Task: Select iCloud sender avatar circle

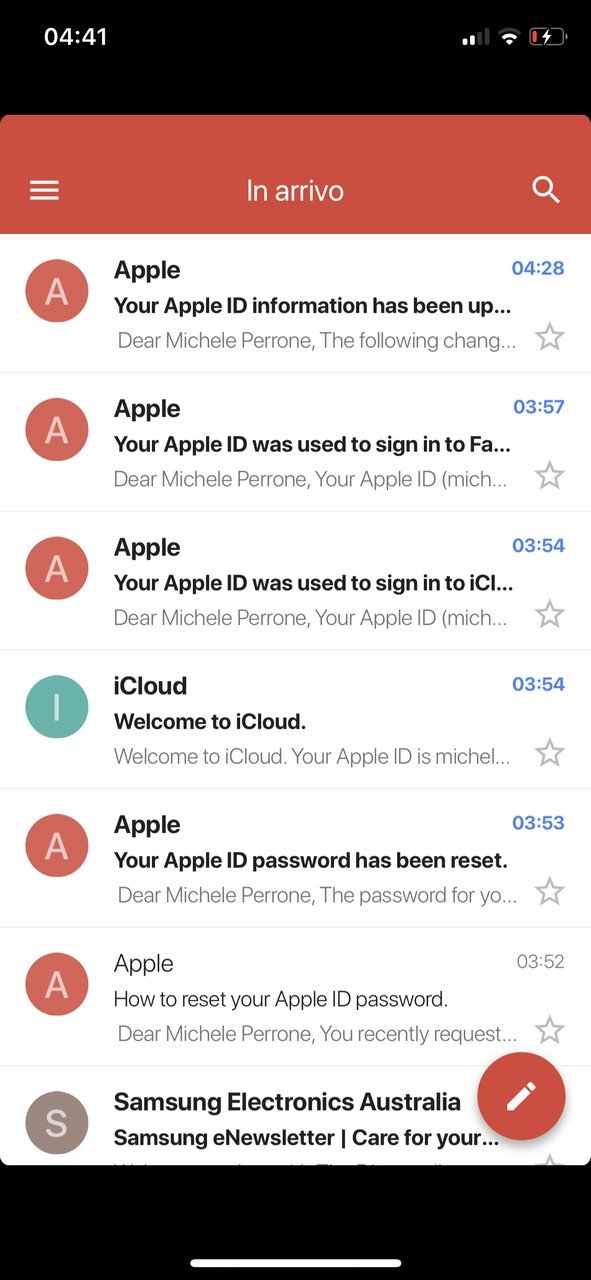Action: [x=57, y=707]
